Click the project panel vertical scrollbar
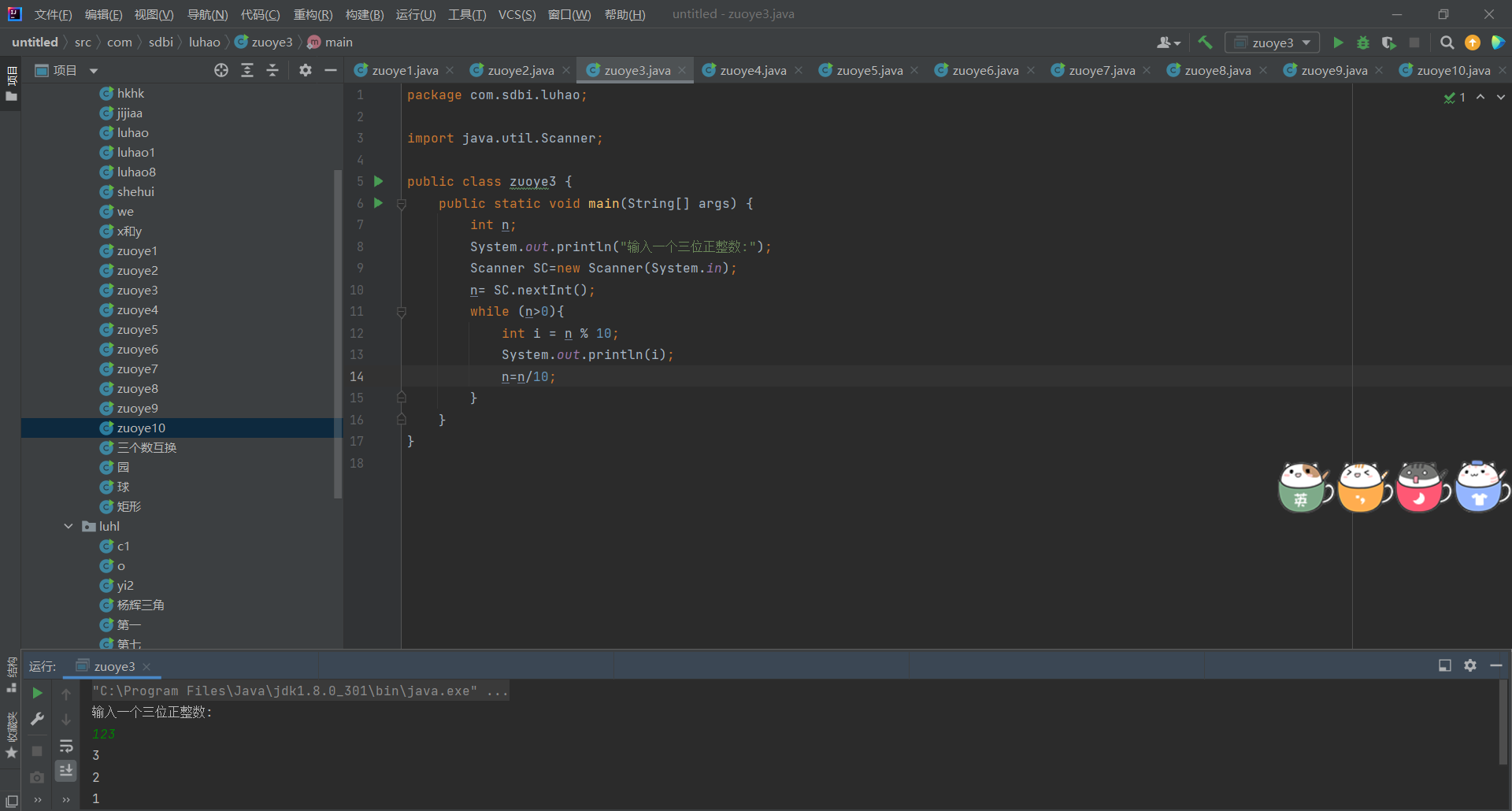1512x811 pixels. click(x=338, y=331)
